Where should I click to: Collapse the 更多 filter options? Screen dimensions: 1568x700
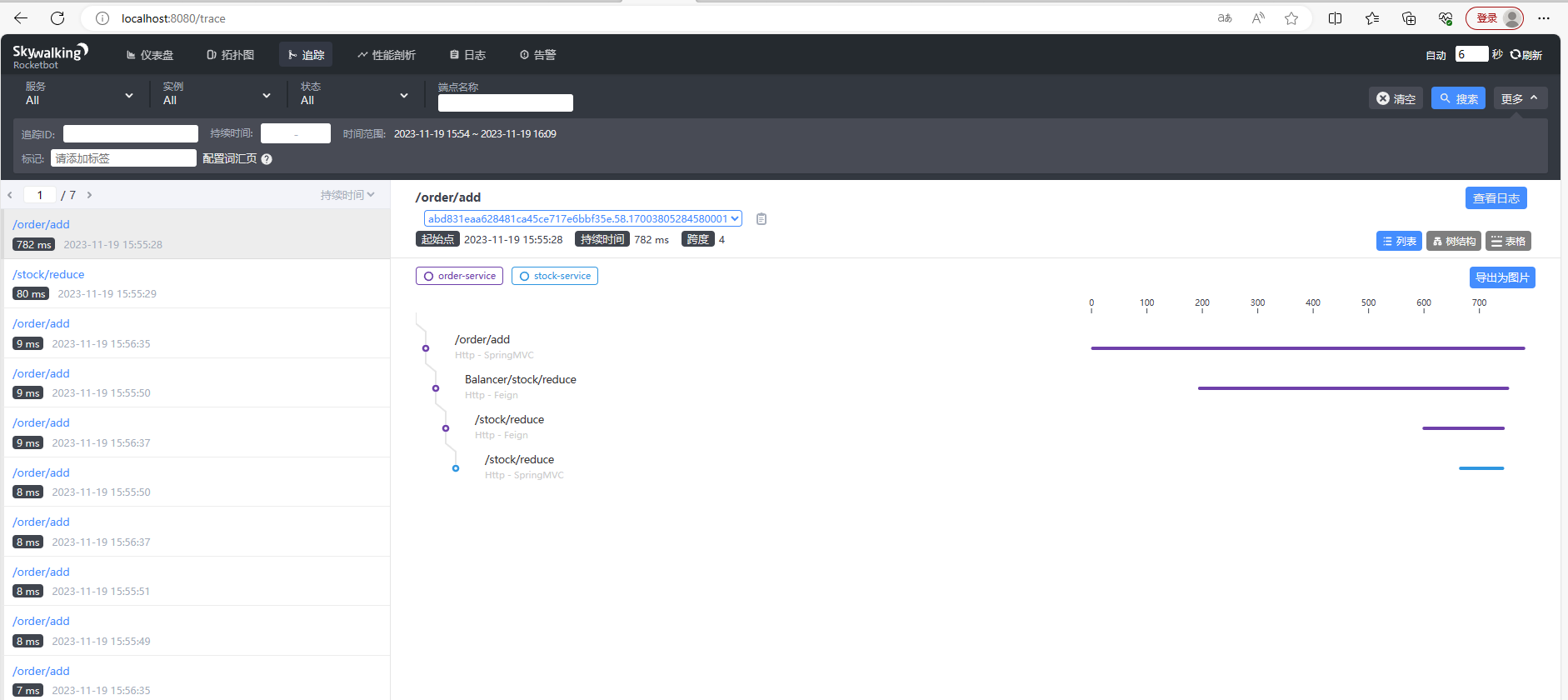[x=1521, y=98]
